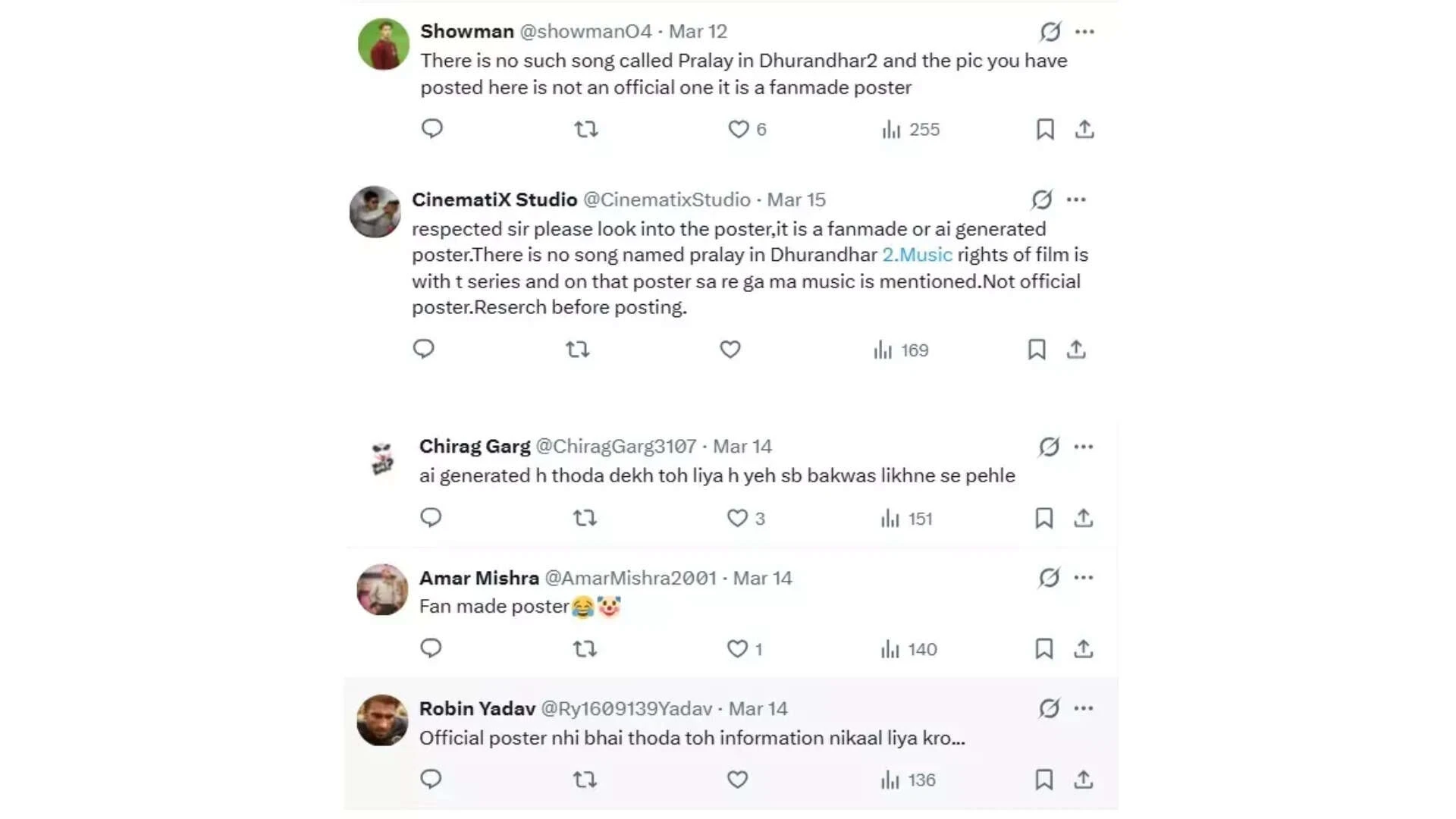Reply to Robin Yadav's tweet
Screen dimensions: 1456x819
point(431,780)
